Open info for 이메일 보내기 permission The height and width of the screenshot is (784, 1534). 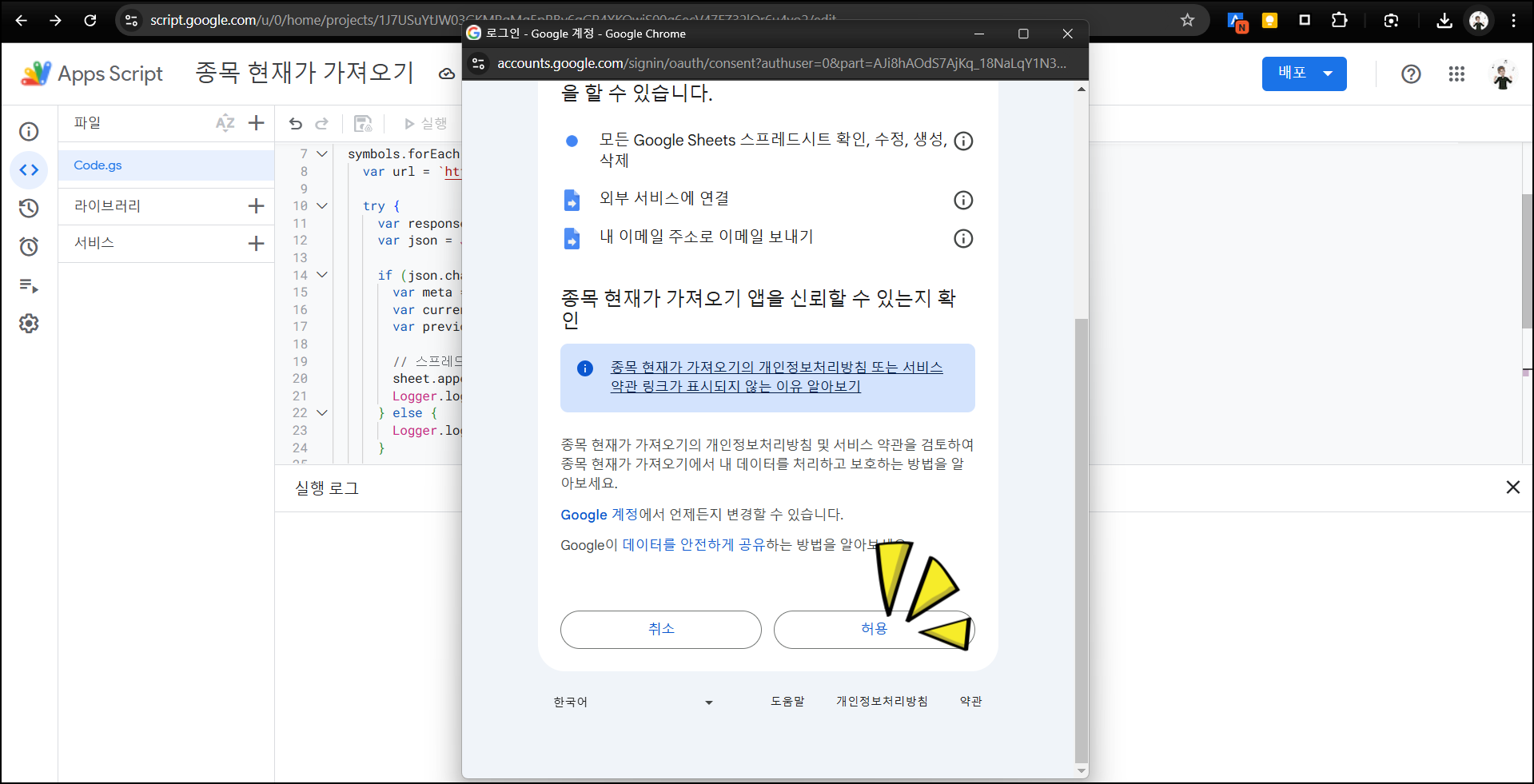963,238
